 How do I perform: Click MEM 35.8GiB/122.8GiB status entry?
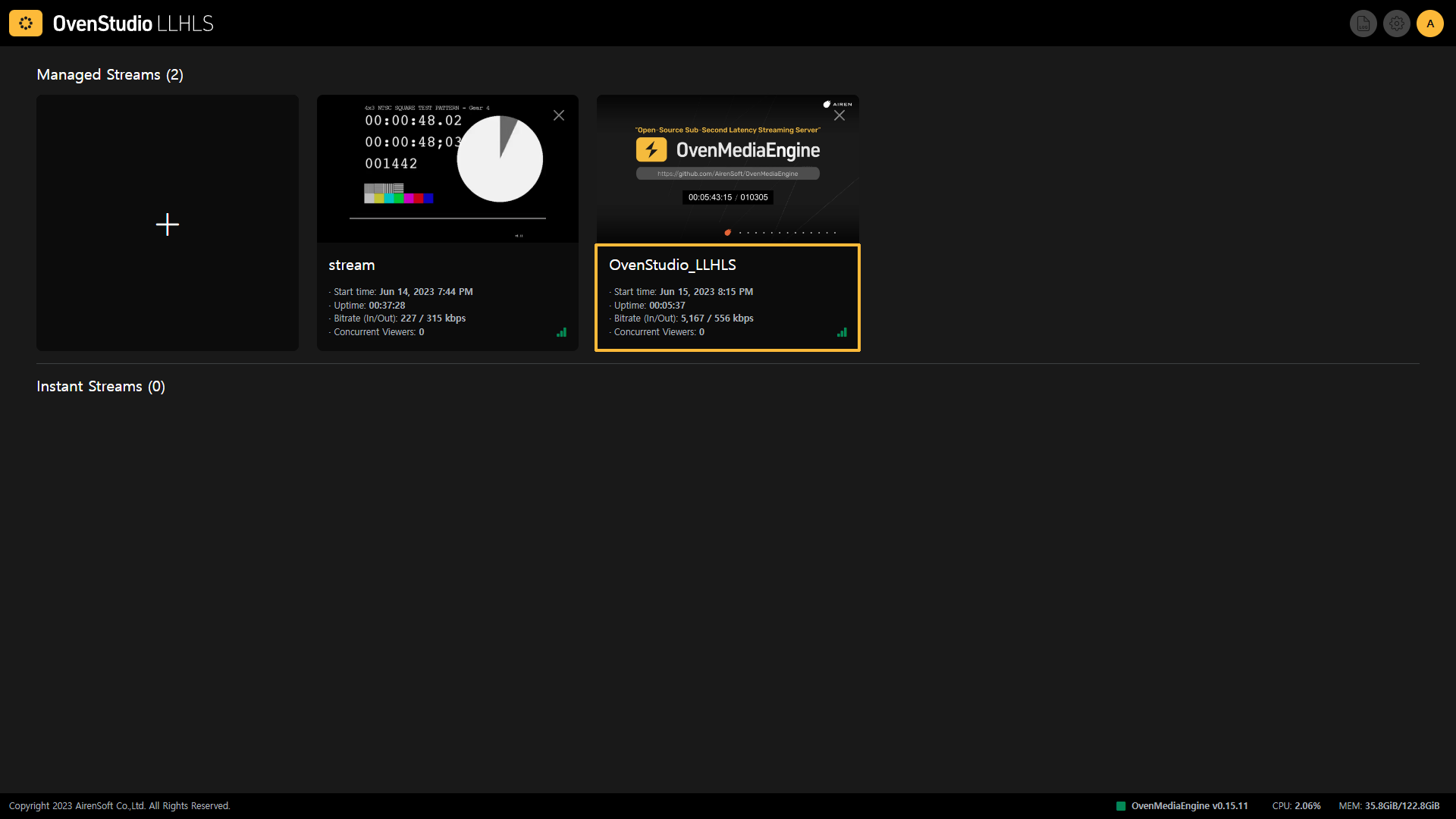coord(1389,806)
